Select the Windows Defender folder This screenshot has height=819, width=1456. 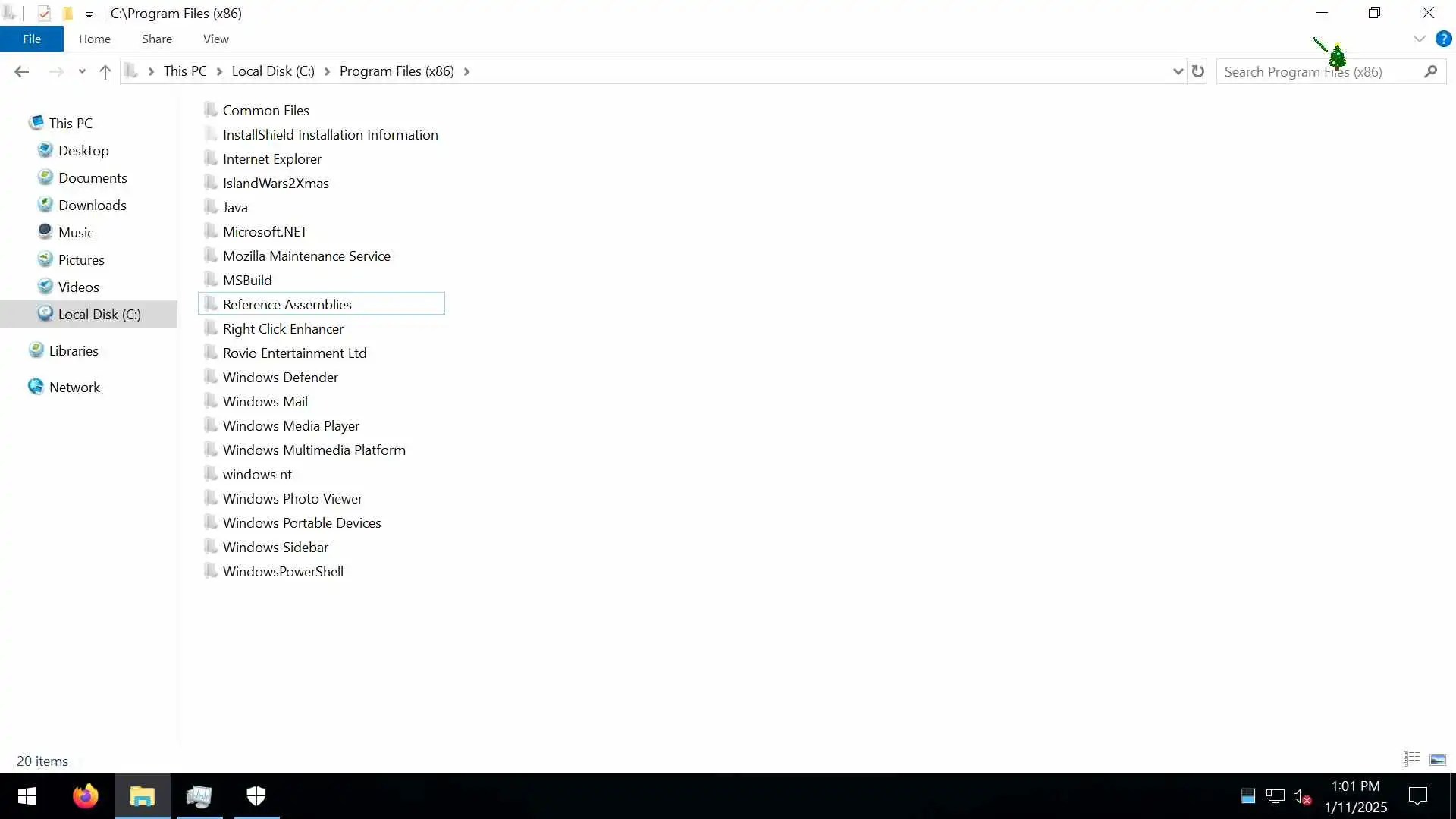280,377
